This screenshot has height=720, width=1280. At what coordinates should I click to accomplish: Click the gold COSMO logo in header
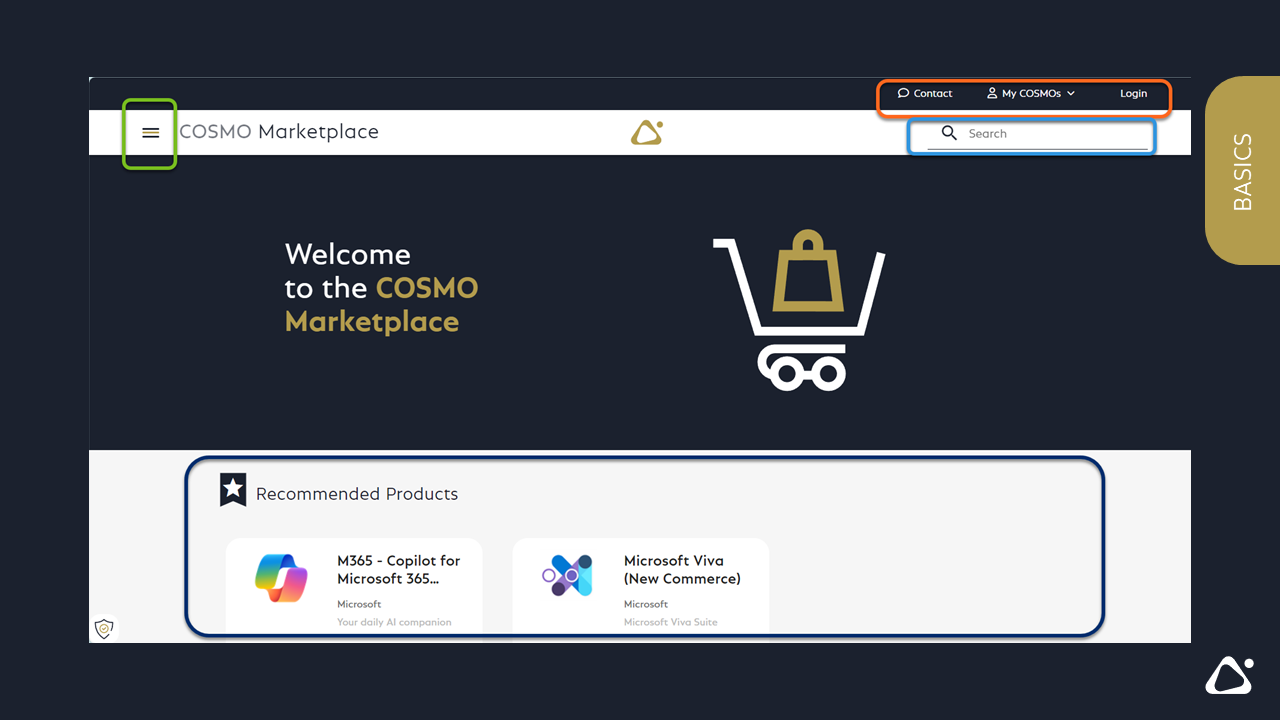click(x=647, y=133)
